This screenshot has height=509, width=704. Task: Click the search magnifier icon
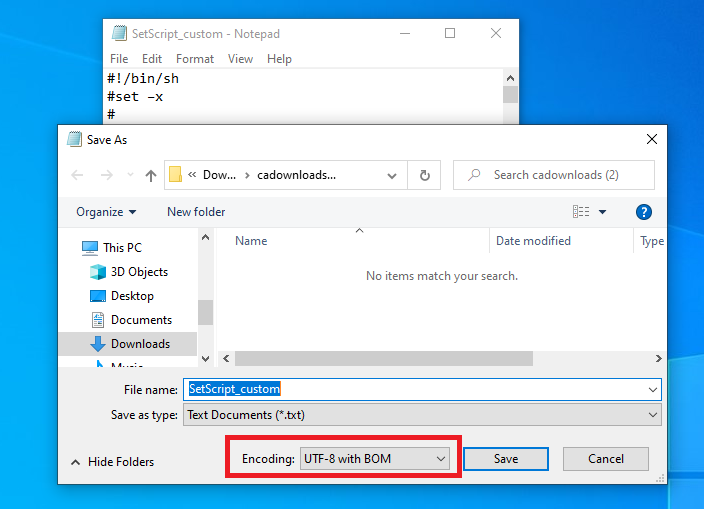(x=474, y=175)
